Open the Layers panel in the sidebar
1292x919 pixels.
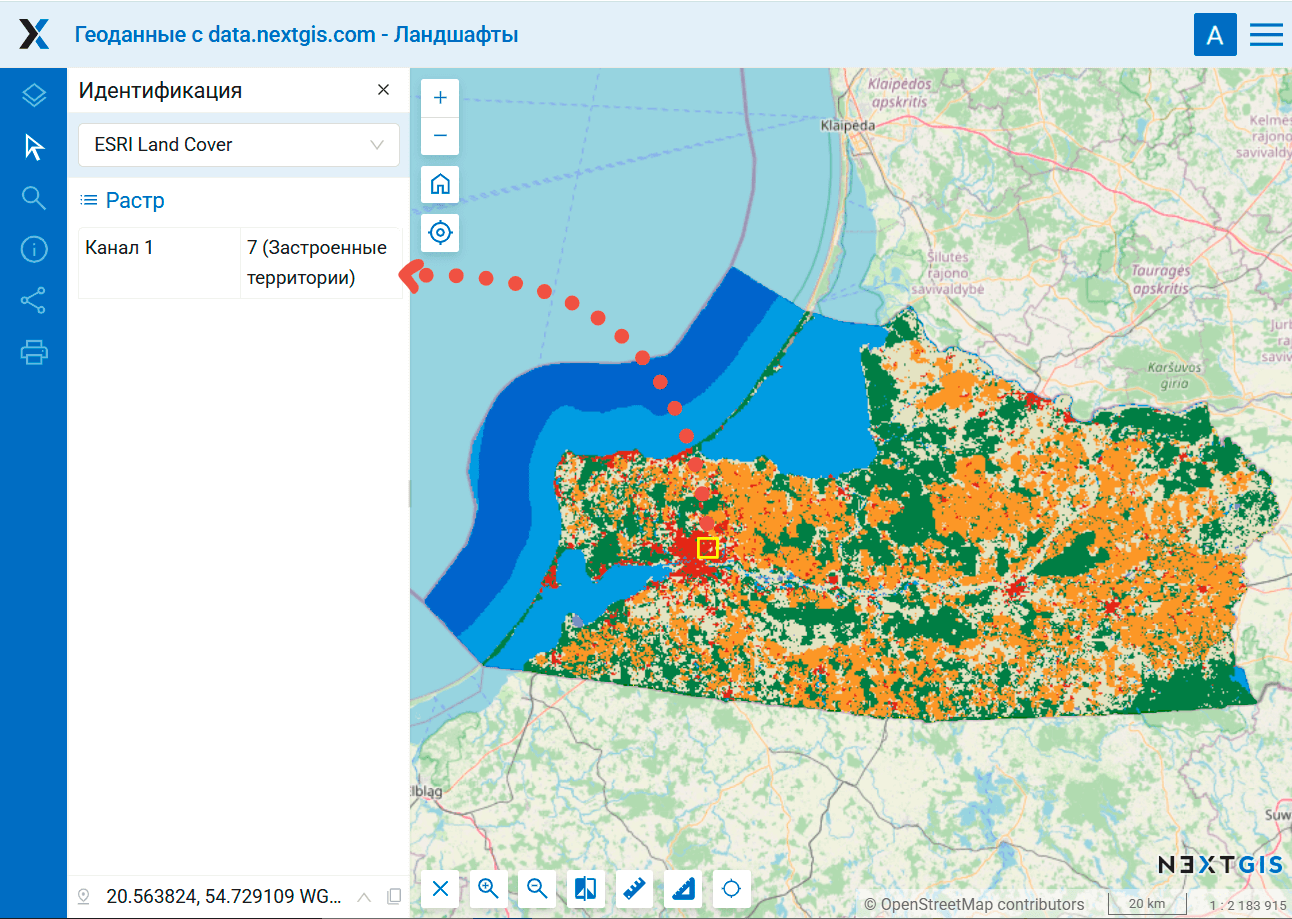point(34,96)
